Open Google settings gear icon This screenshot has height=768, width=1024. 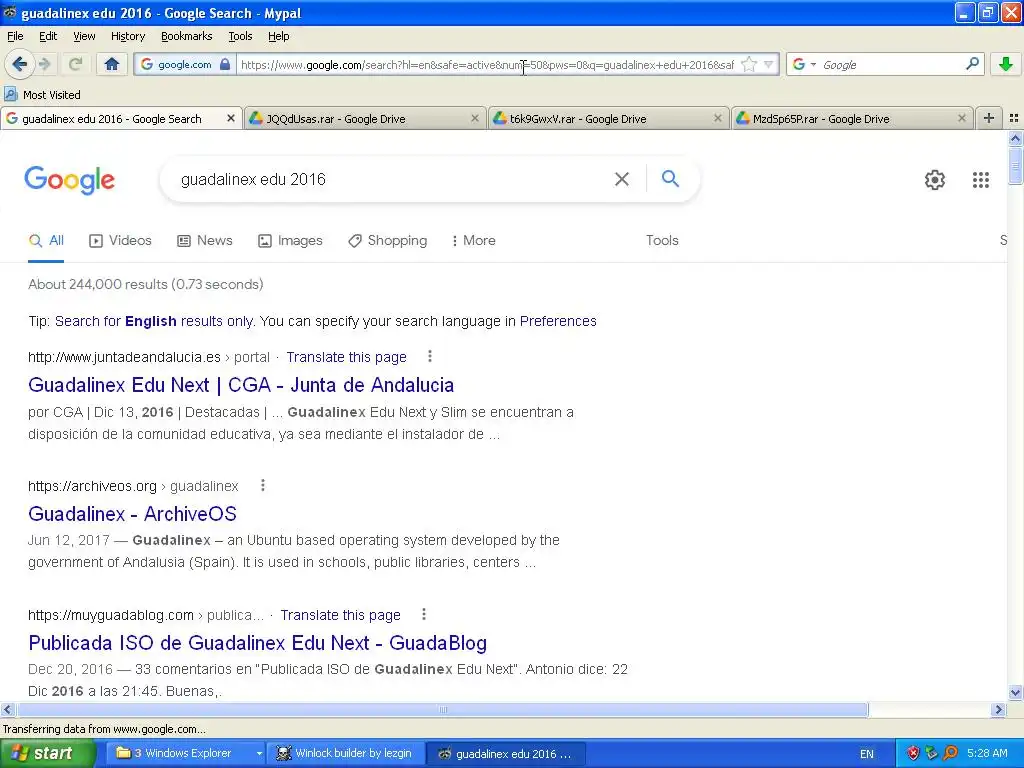coord(935,180)
